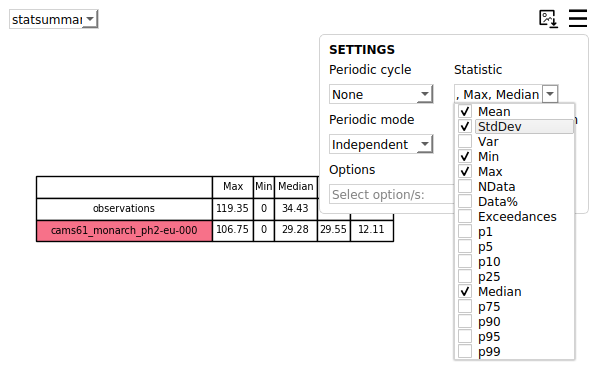This screenshot has height=369, width=597.
Task: Check the Exceedances statistic
Action: point(465,216)
